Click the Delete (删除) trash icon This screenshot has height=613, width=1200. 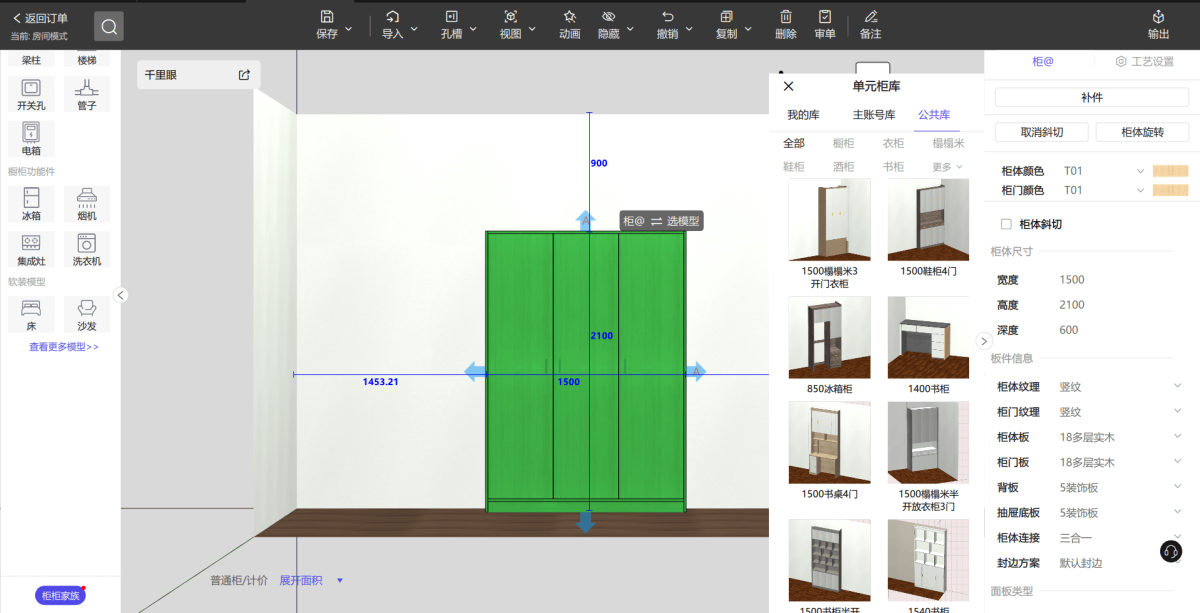tap(786, 17)
